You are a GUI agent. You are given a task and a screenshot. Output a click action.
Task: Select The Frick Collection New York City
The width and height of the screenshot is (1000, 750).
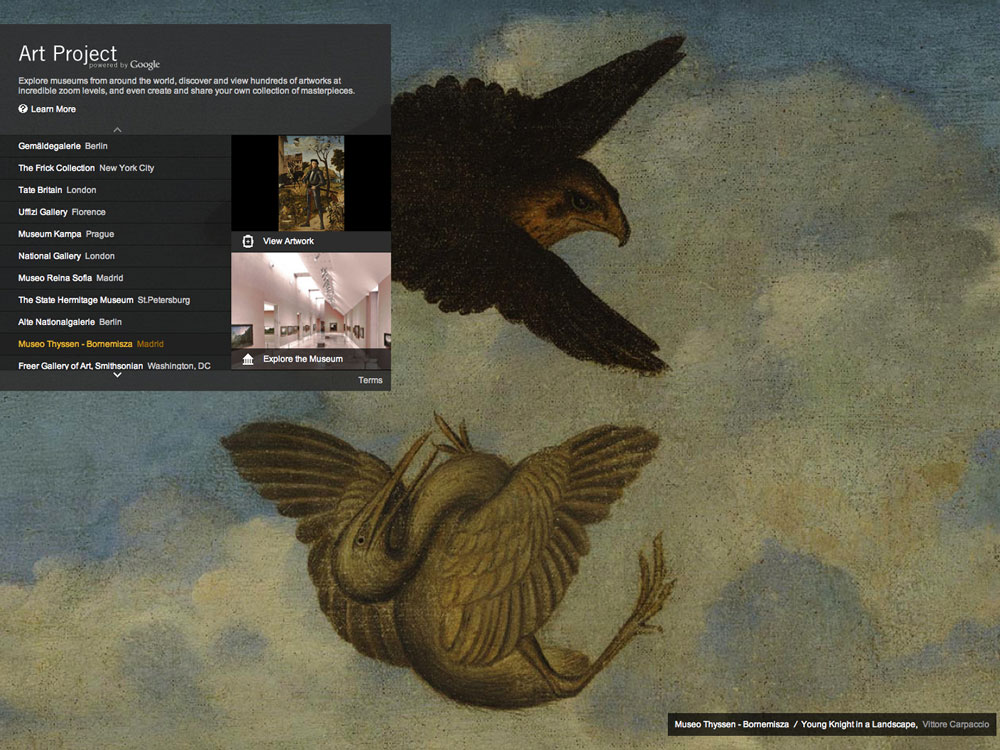115,168
